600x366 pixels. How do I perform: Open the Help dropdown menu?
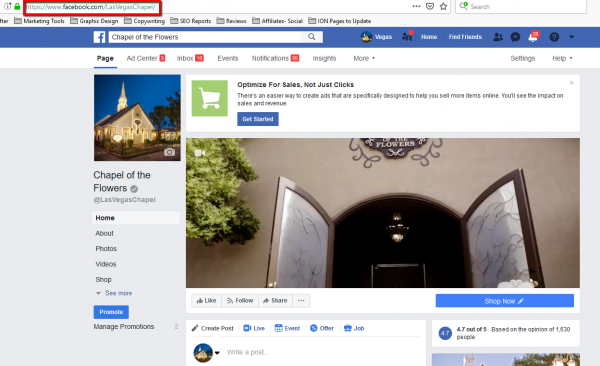coord(562,58)
